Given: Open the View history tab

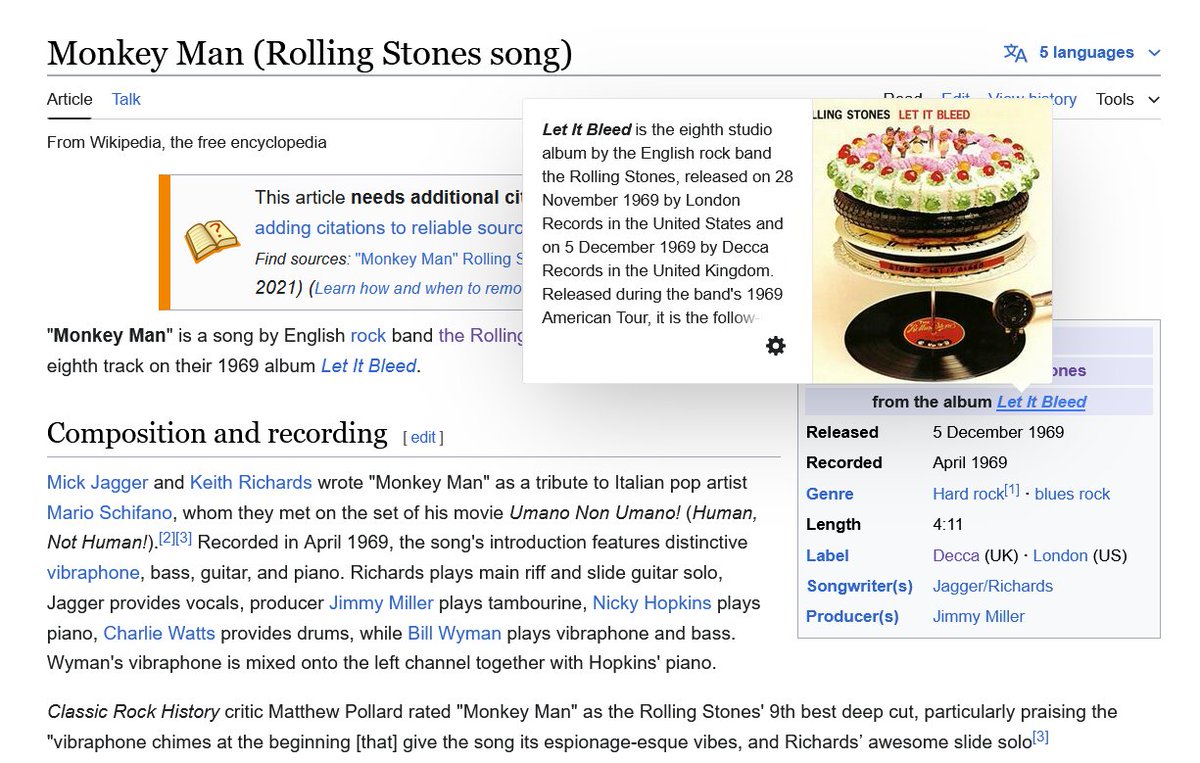Looking at the screenshot, I should (1032, 99).
